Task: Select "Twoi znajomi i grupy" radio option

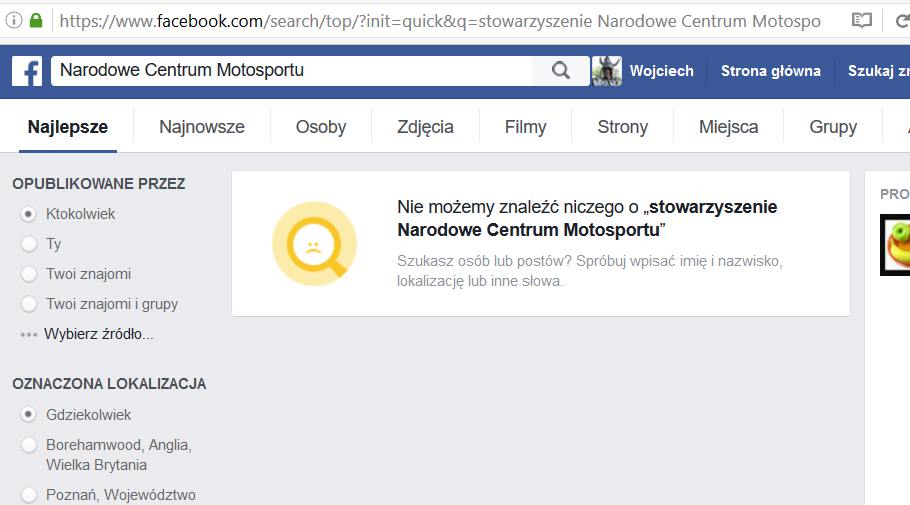Action: coord(28,304)
